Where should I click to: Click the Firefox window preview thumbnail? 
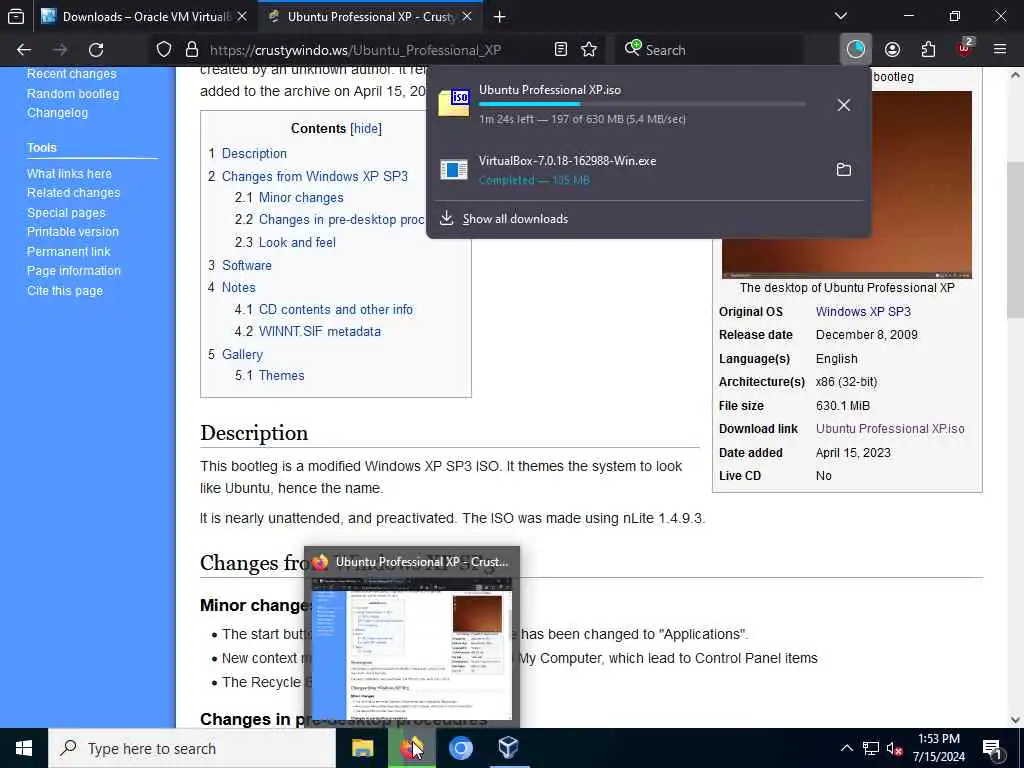tap(412, 647)
